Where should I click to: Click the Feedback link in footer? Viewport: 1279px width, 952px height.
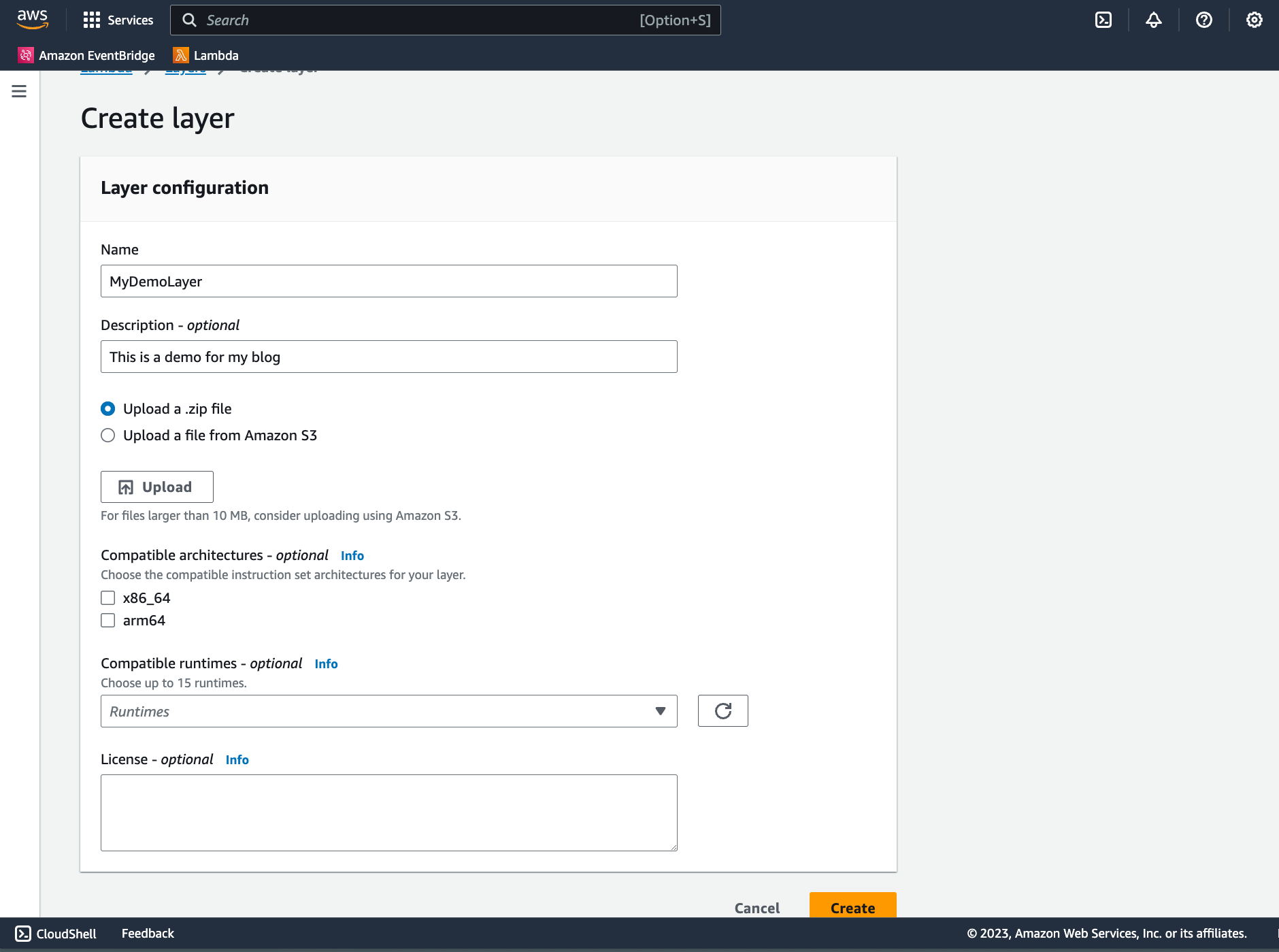tap(148, 934)
